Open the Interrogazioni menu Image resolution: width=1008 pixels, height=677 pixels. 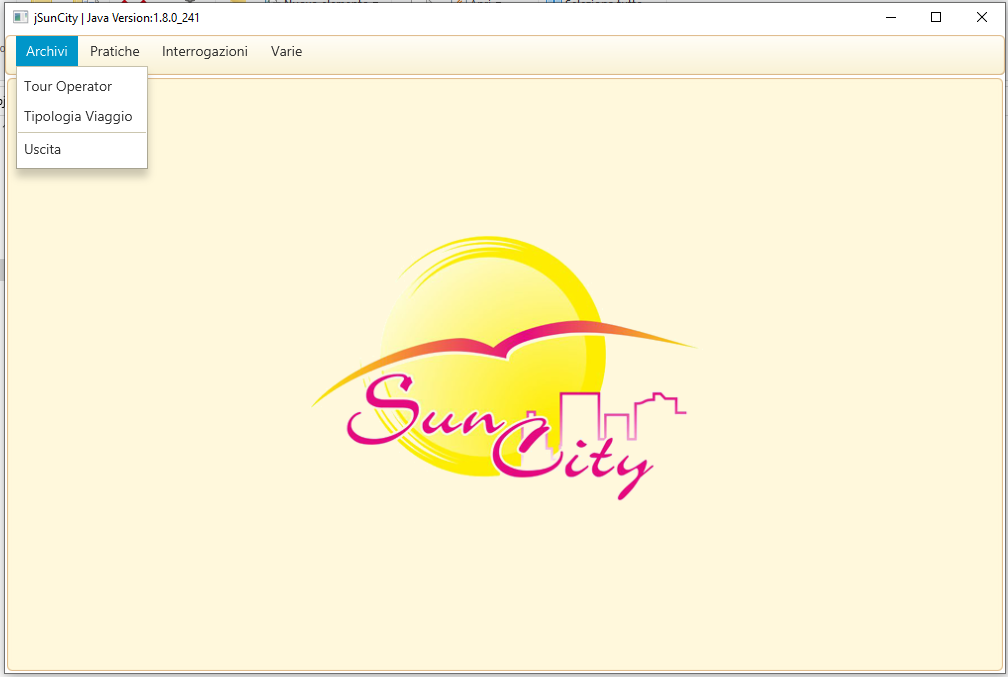[204, 51]
